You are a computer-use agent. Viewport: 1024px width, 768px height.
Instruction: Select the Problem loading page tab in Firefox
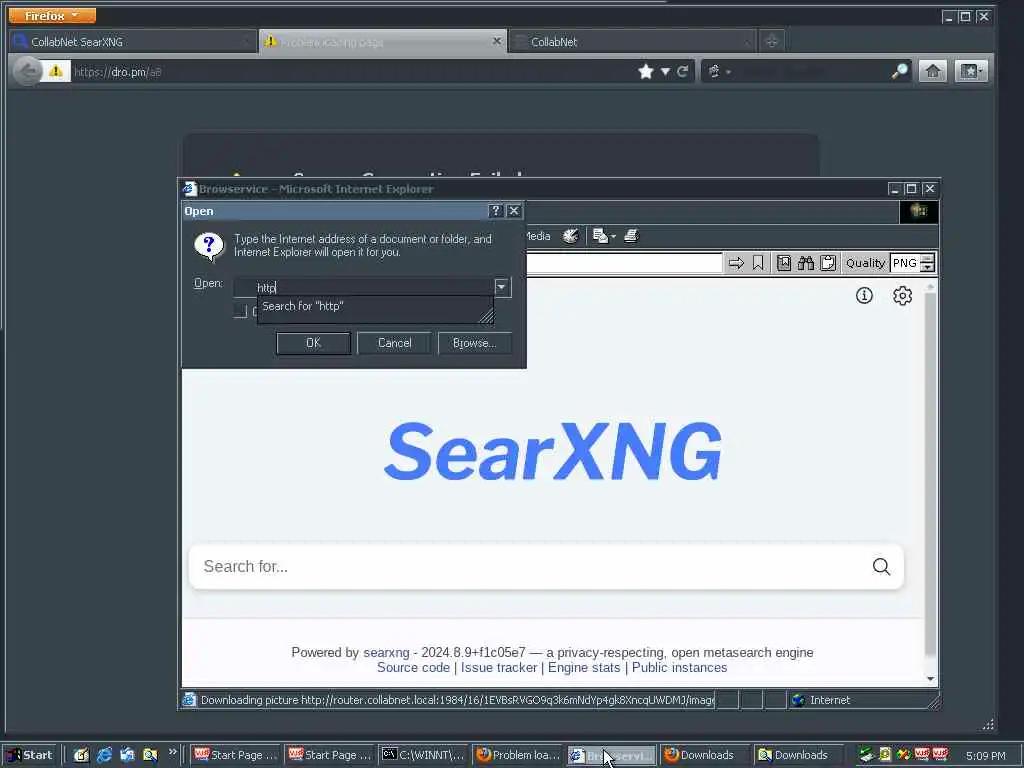[383, 42]
